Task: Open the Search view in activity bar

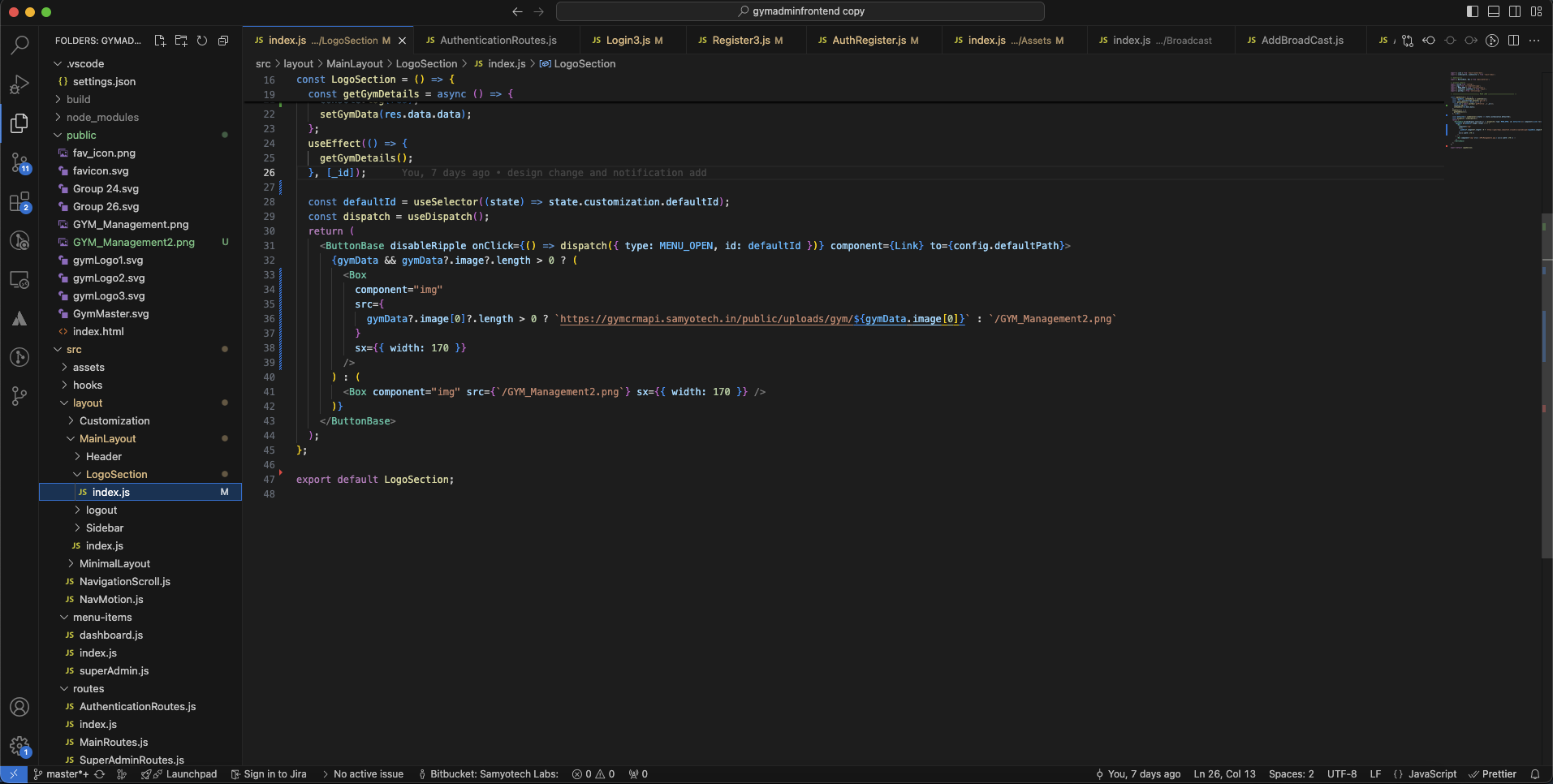Action: click(x=19, y=45)
